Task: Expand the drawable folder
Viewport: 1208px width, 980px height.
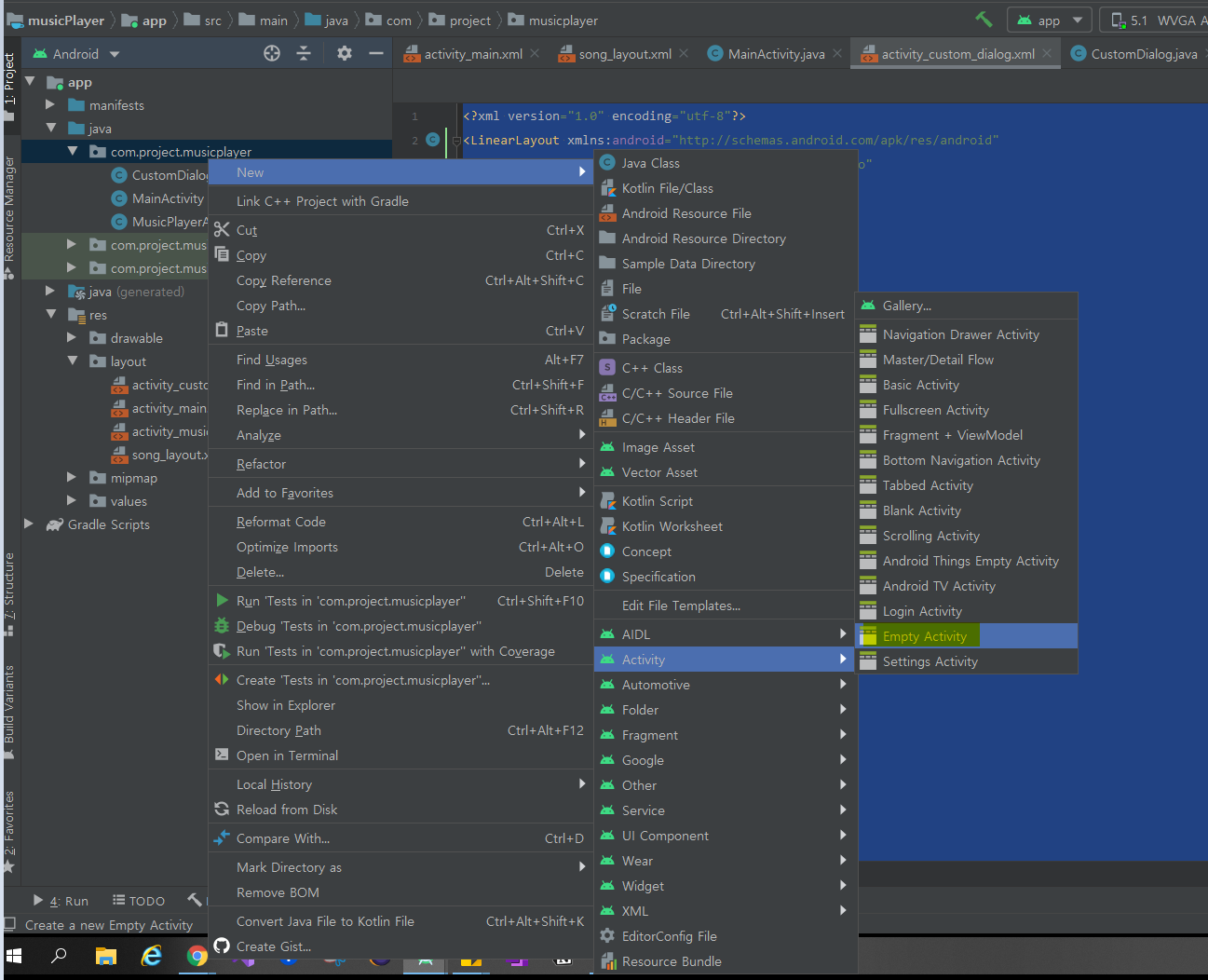Action: point(72,338)
